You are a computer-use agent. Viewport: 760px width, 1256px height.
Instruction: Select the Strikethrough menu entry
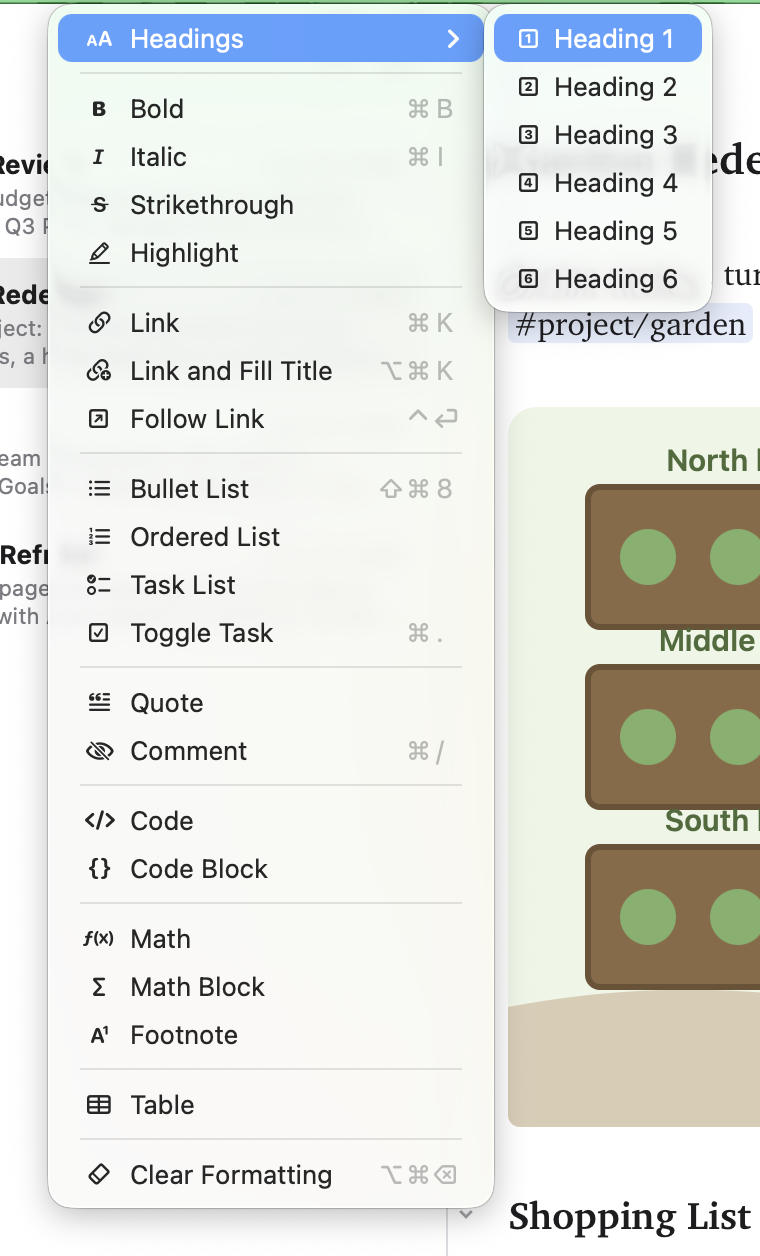click(x=271, y=205)
